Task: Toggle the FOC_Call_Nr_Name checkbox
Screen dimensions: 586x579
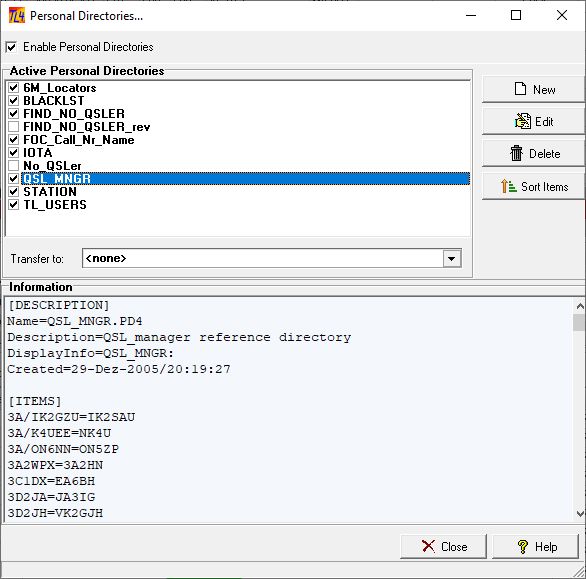Action: 13,140
